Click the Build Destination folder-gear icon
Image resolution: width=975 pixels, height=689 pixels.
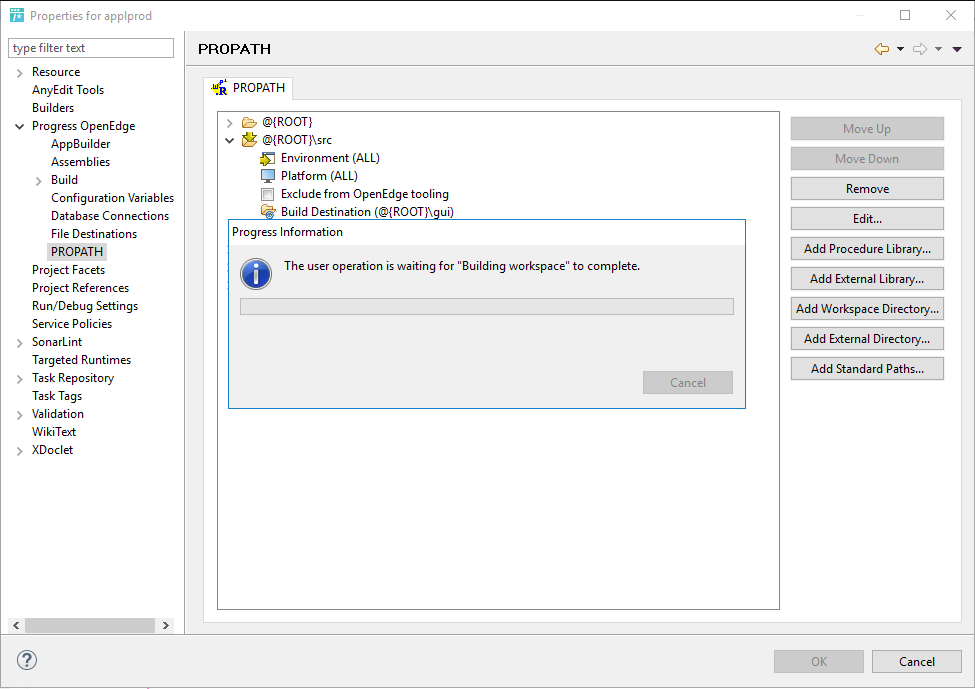pos(268,211)
